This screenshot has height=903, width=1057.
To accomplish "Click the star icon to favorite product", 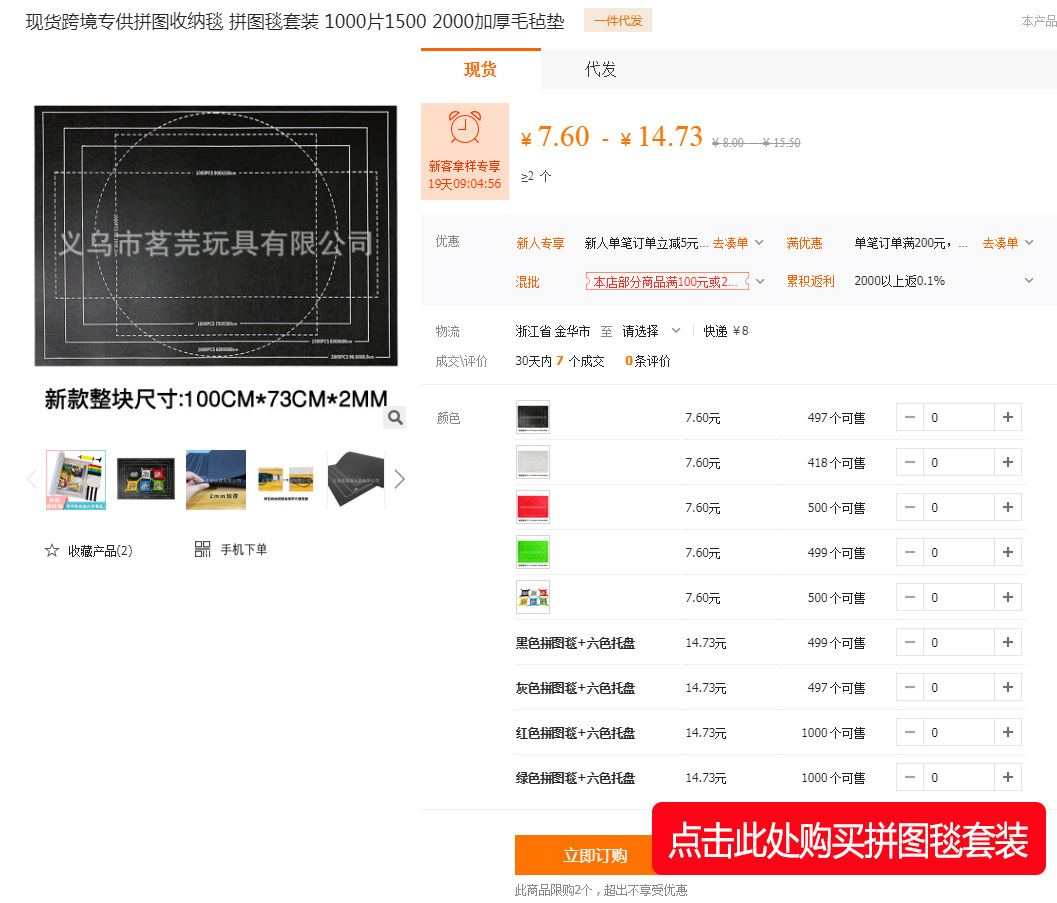I will point(52,551).
